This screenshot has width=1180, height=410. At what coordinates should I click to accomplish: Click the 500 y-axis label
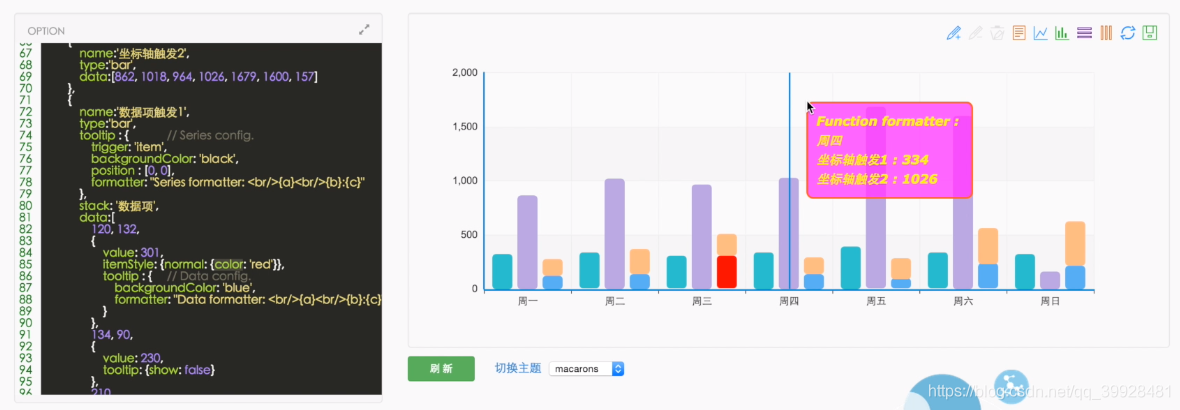[x=469, y=235]
